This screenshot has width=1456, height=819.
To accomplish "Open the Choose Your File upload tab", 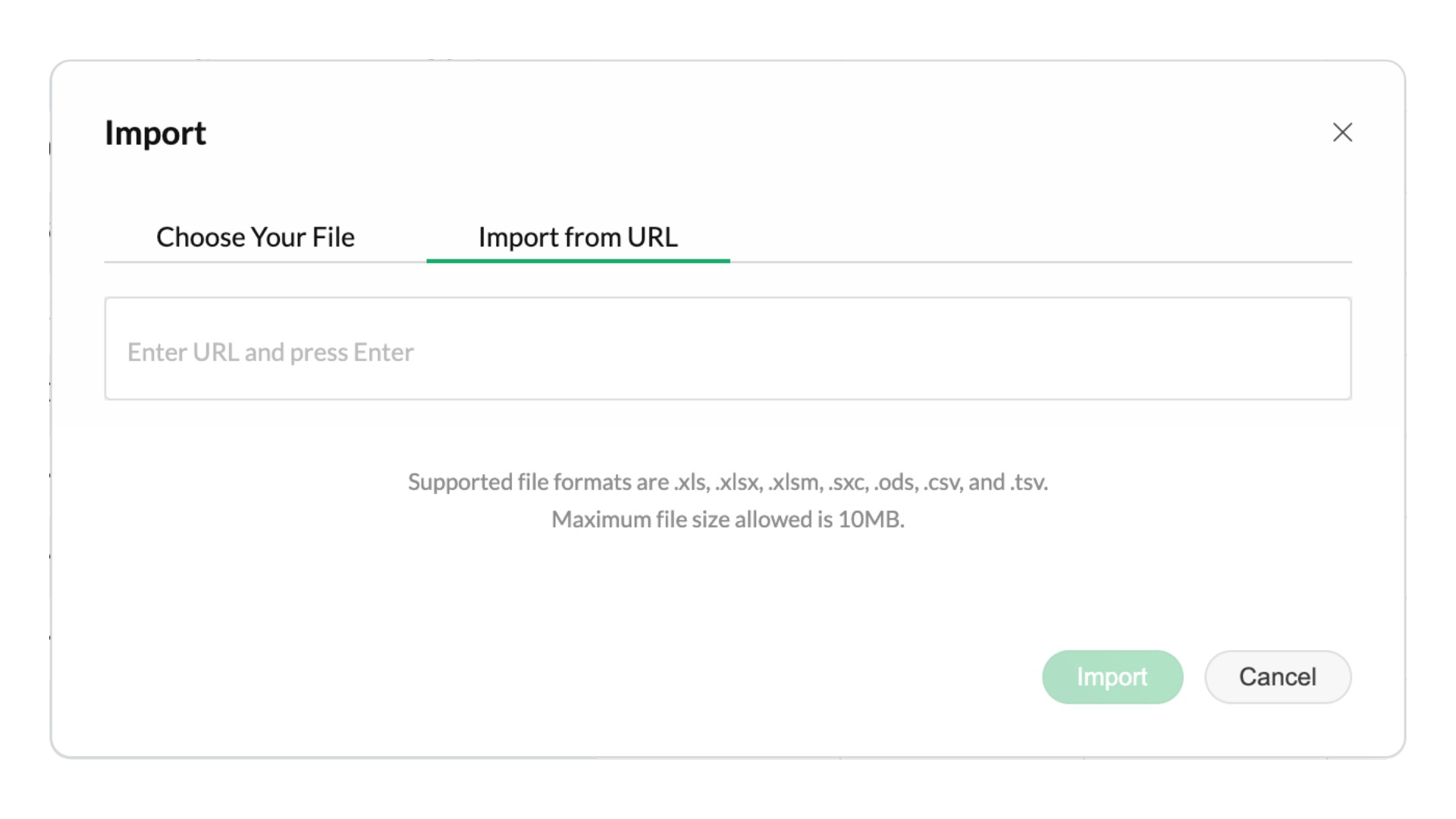I will click(256, 237).
